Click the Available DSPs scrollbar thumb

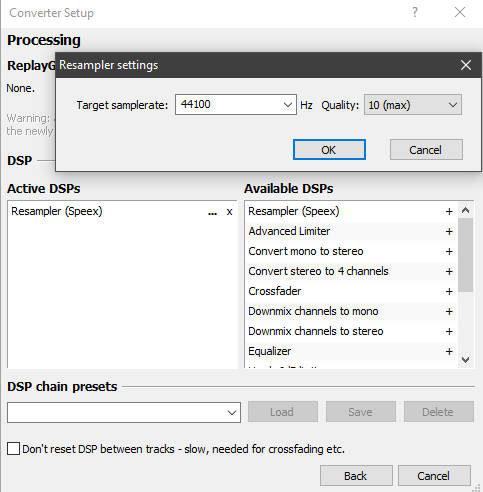click(x=465, y=255)
